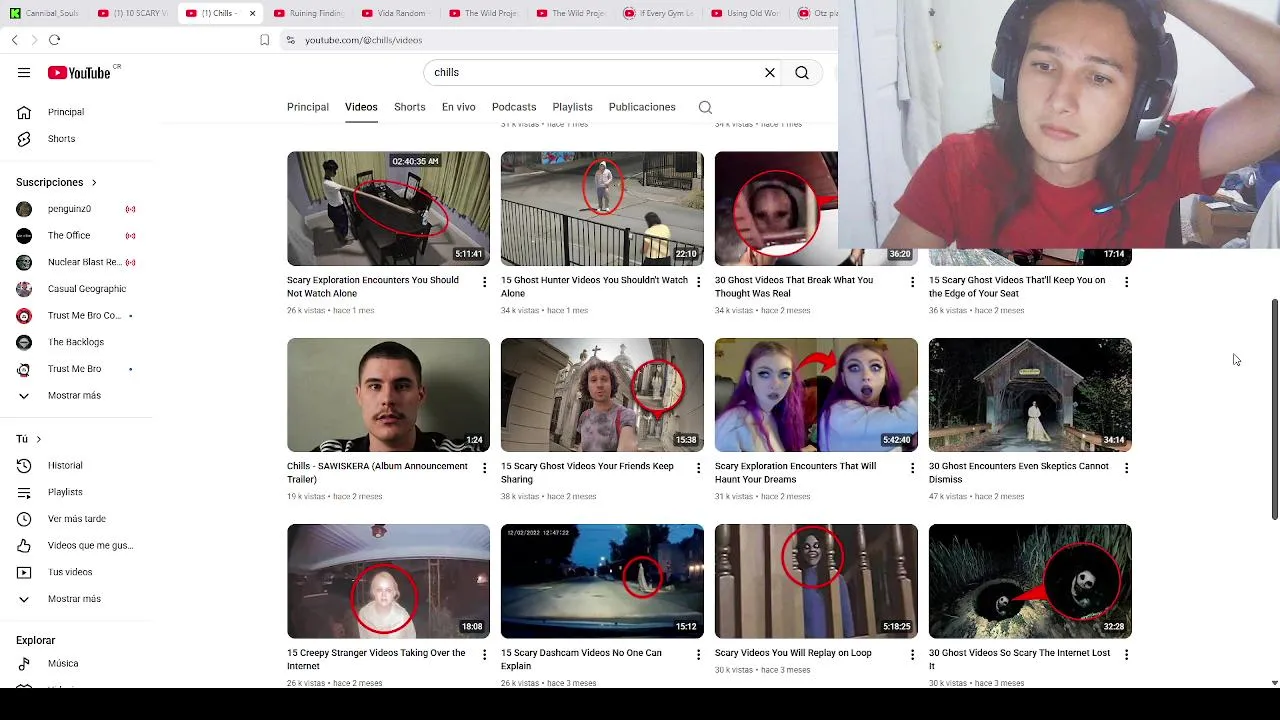1280x720 pixels.
Task: Open options for 15 Scary Ghost Videos Your Friends Keep Sharing
Action: point(698,468)
